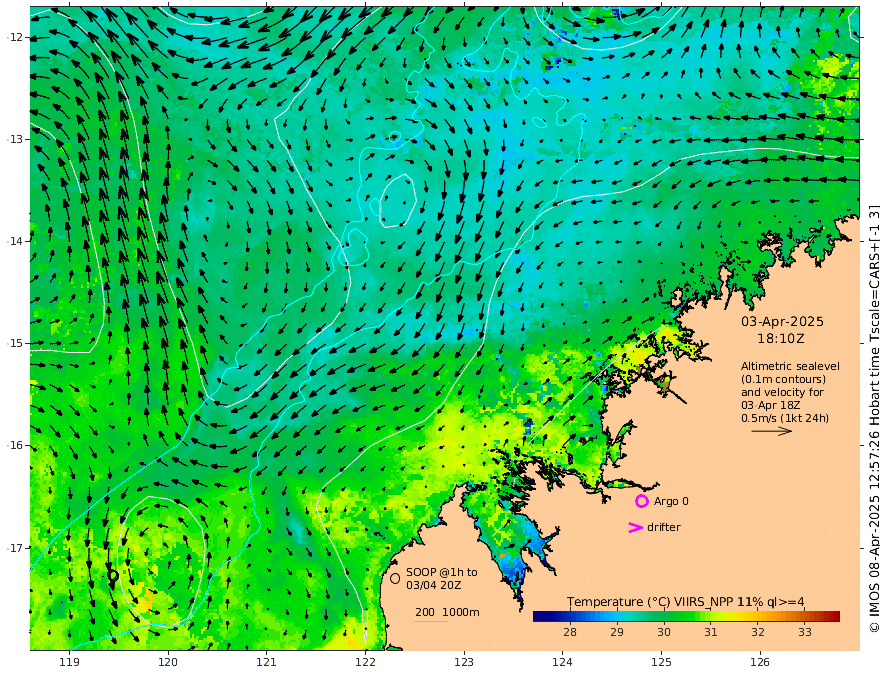Click the magenta Argo 0 circle marker
The width and height of the screenshot is (880, 680).
(641, 501)
